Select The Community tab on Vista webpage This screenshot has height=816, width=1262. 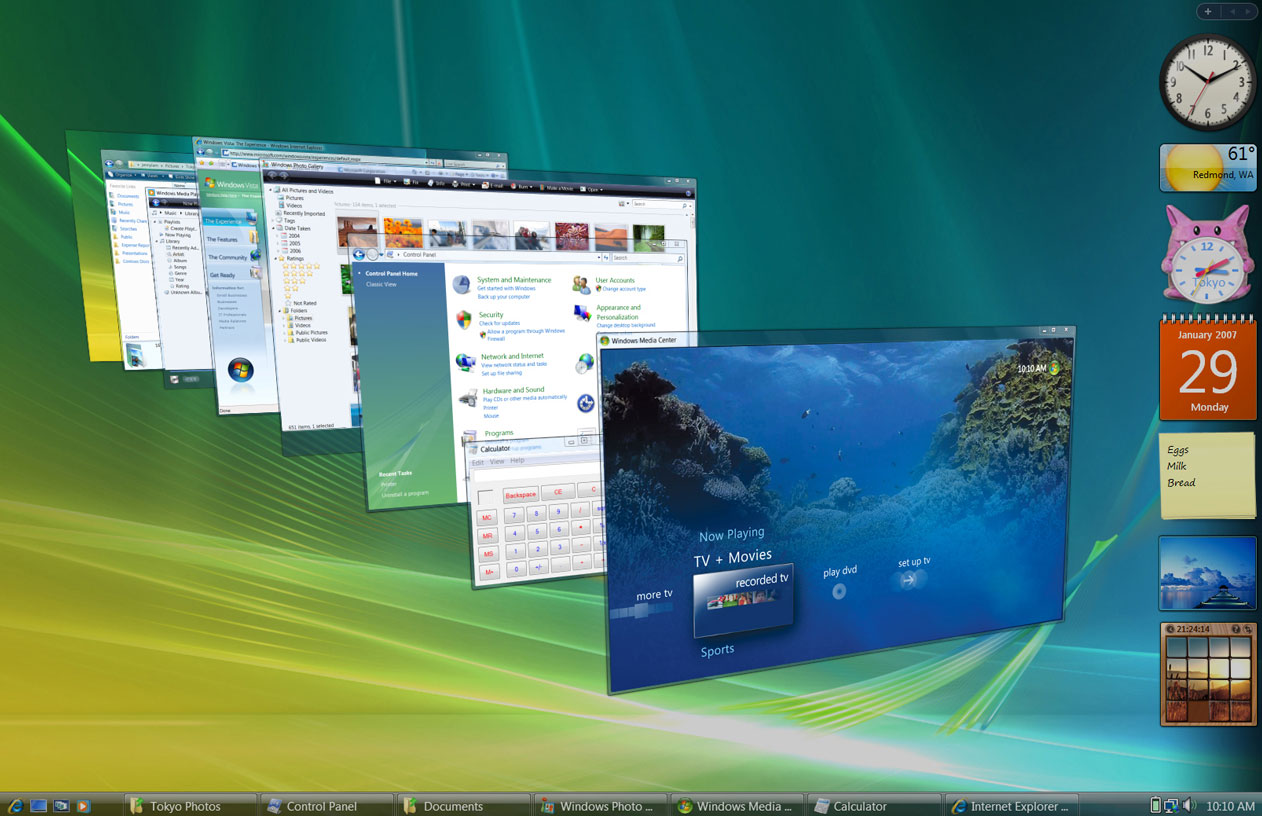pyautogui.click(x=231, y=258)
